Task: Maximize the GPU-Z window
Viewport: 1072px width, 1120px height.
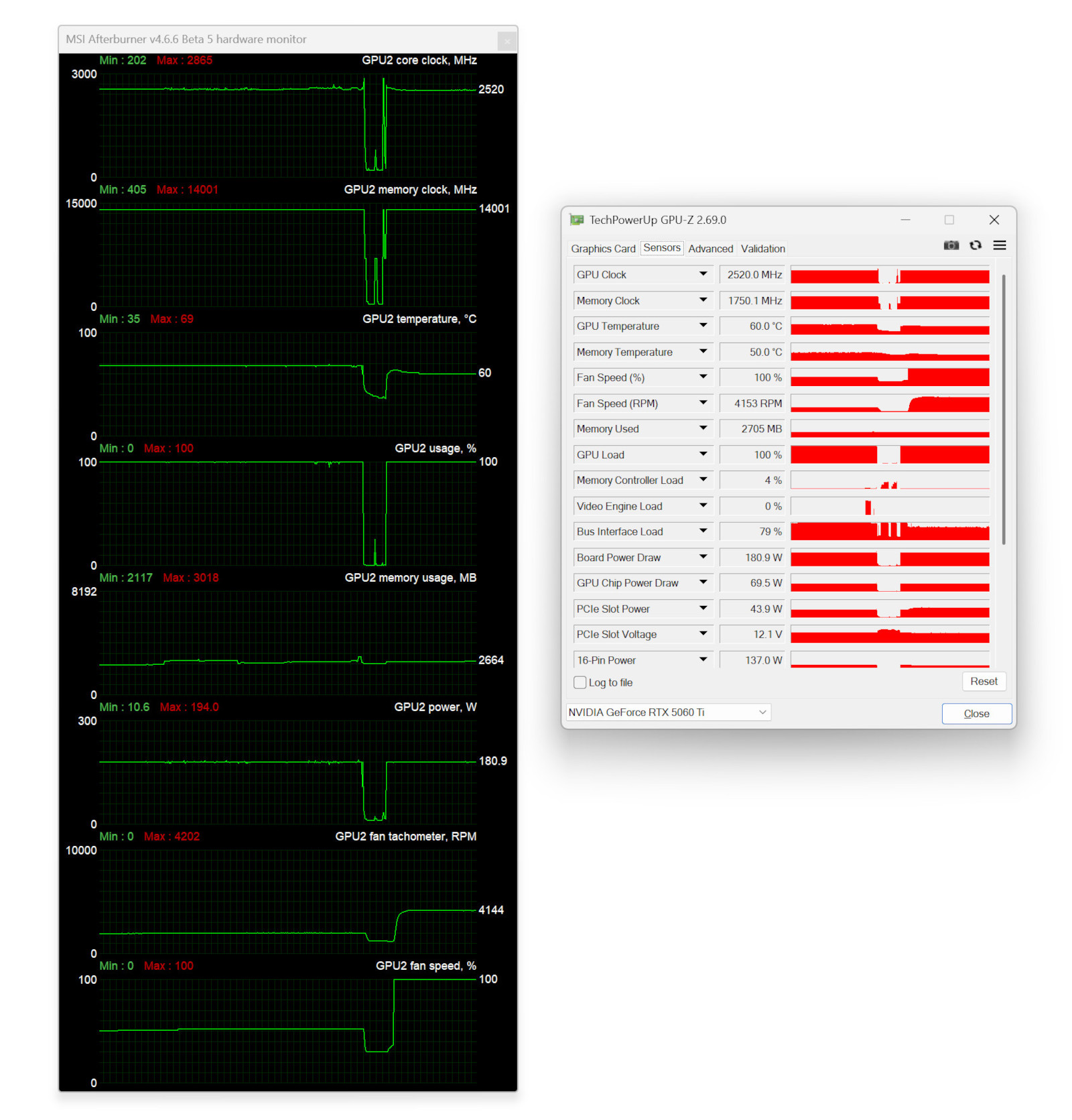Action: point(949,220)
